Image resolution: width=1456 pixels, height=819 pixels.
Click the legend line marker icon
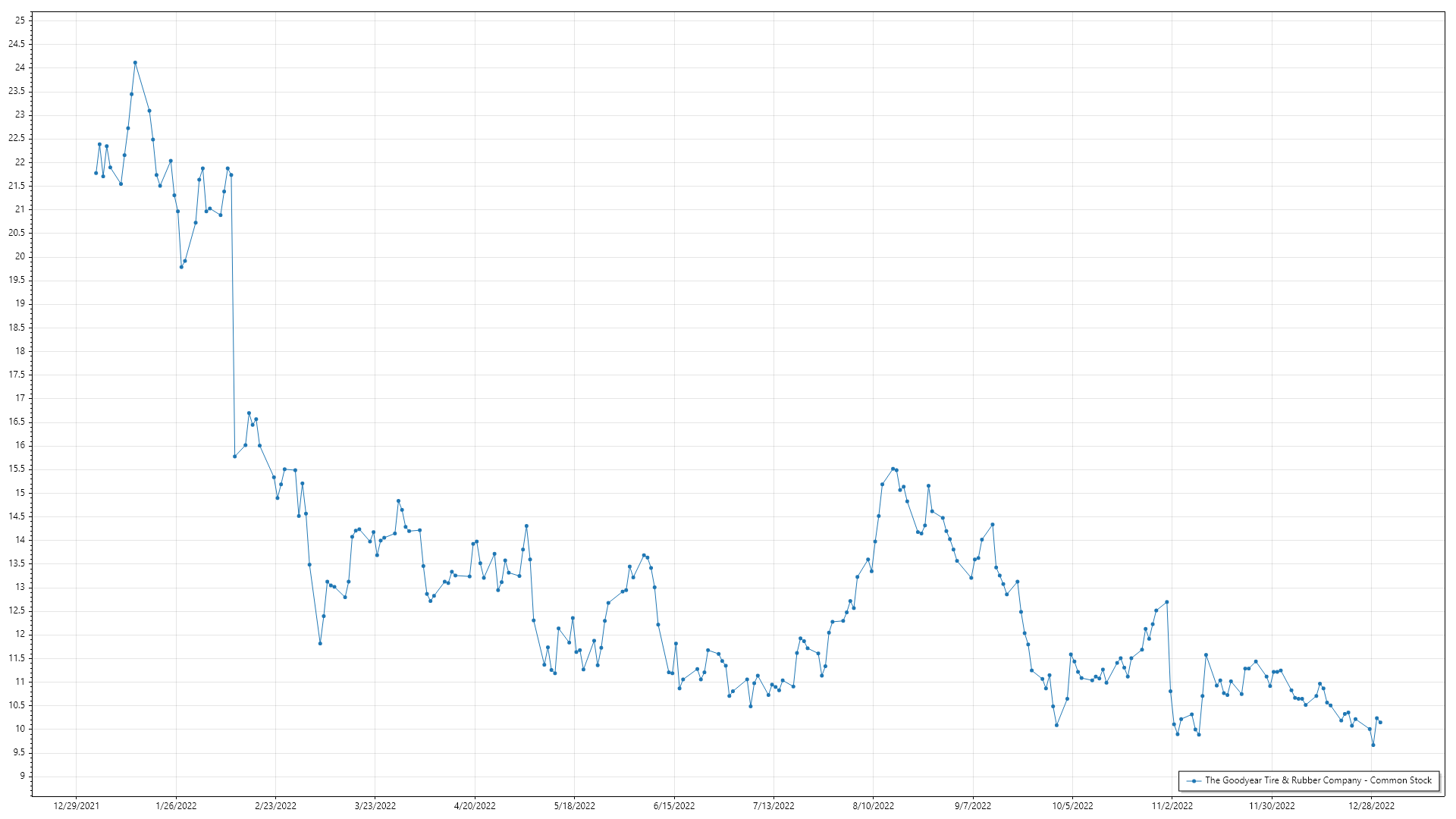point(1195,781)
